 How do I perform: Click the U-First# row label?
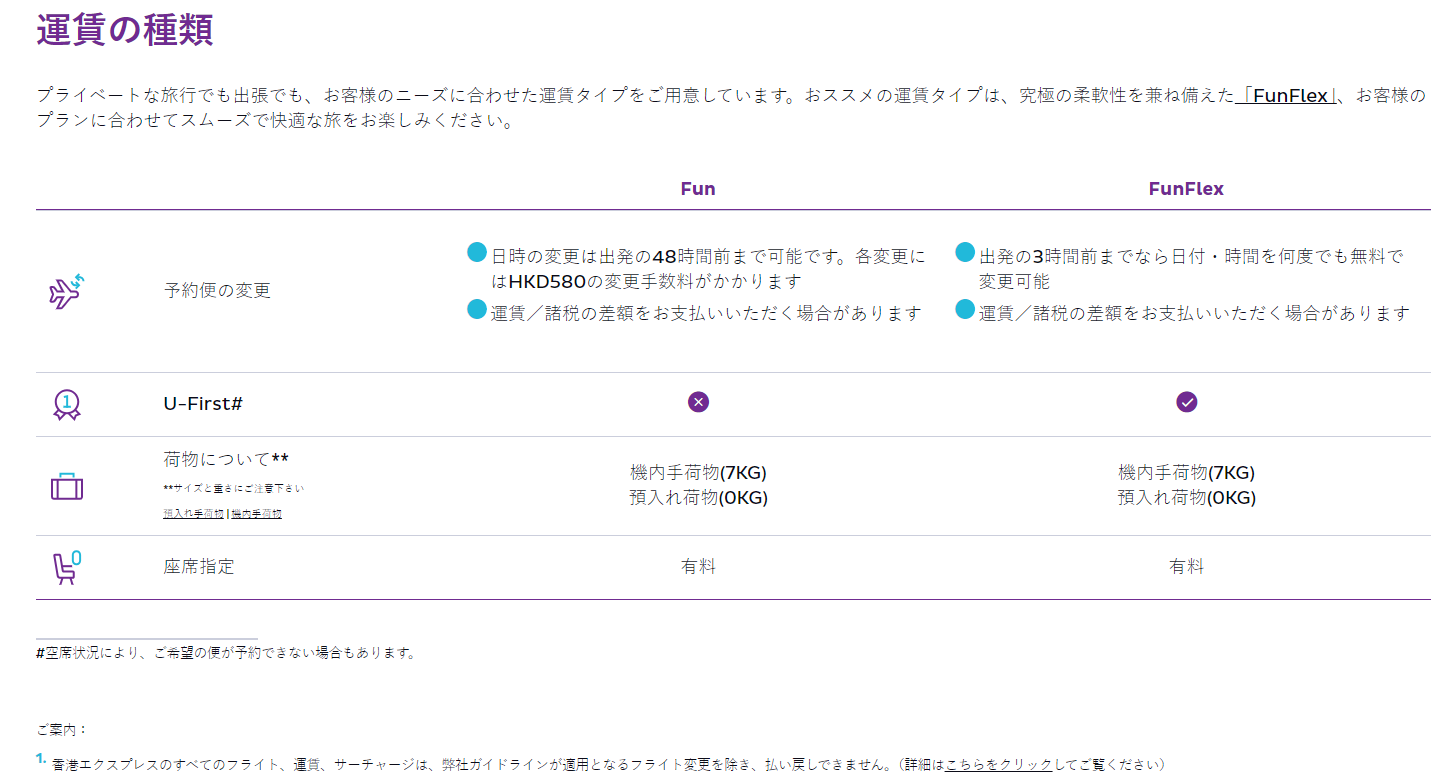[x=203, y=404]
